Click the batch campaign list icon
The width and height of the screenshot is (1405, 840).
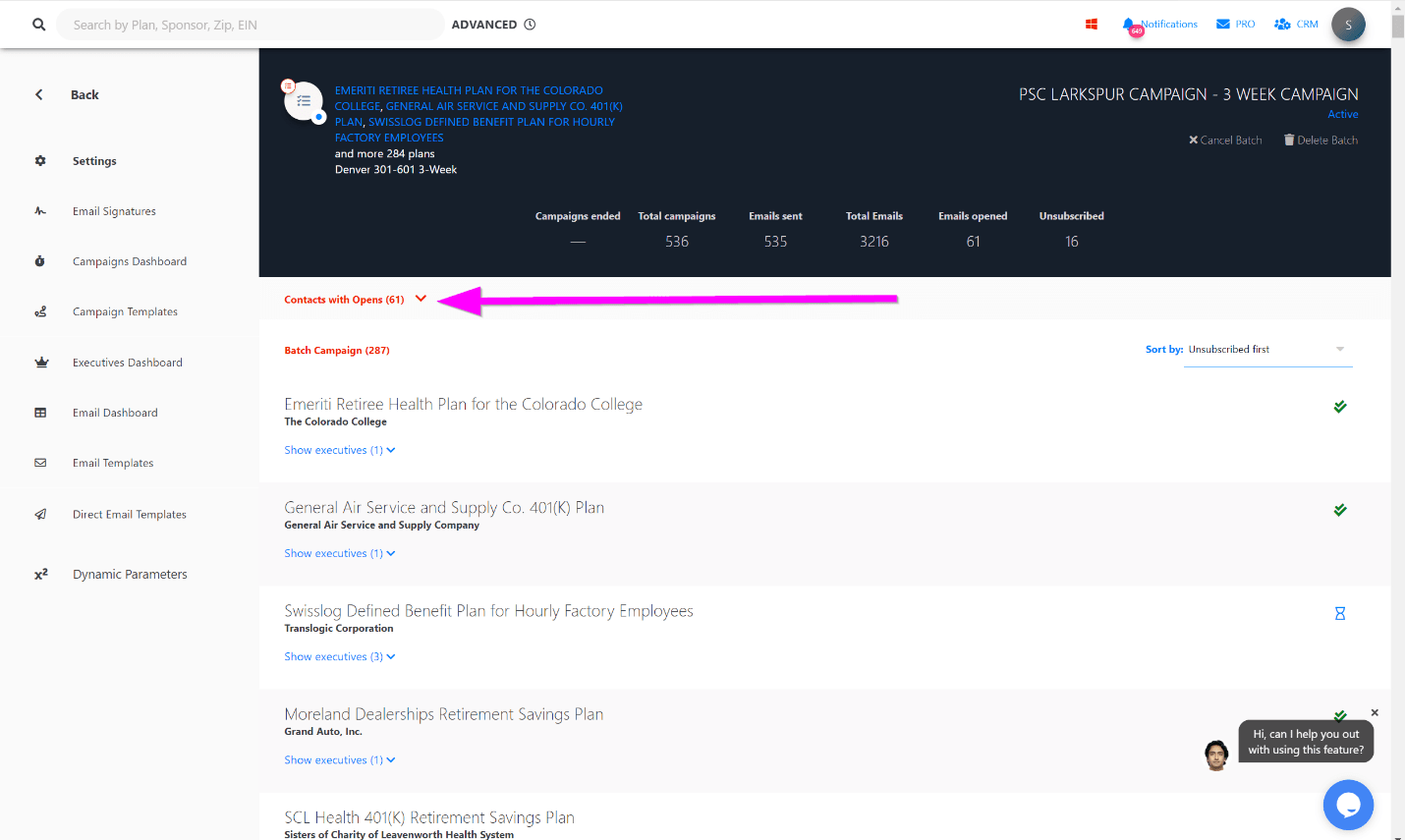coord(304,101)
